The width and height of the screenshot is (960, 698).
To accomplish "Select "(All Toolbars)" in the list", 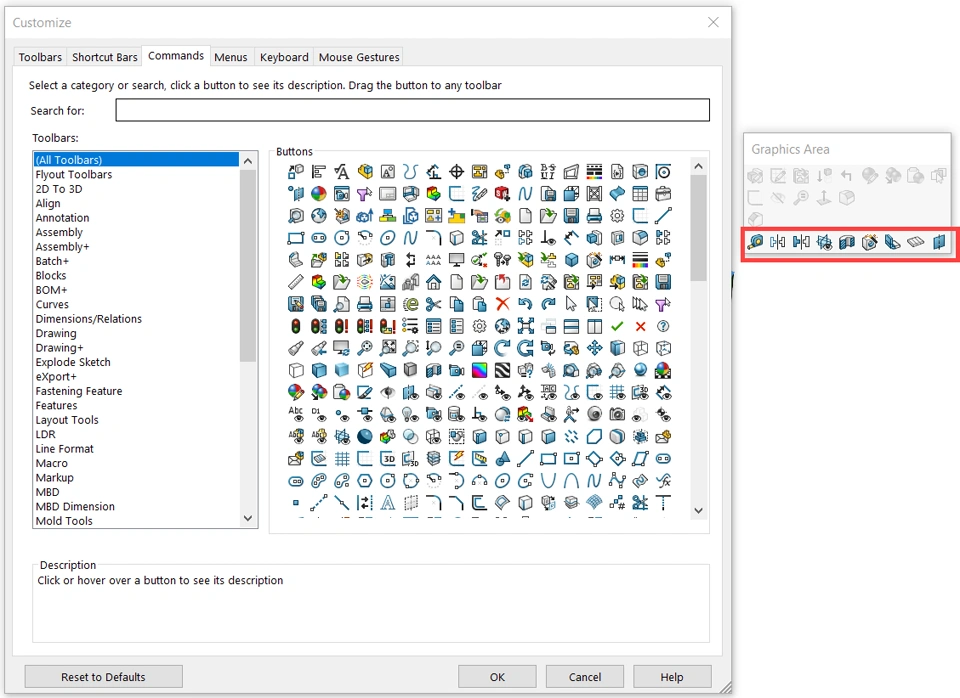I will pyautogui.click(x=136, y=160).
